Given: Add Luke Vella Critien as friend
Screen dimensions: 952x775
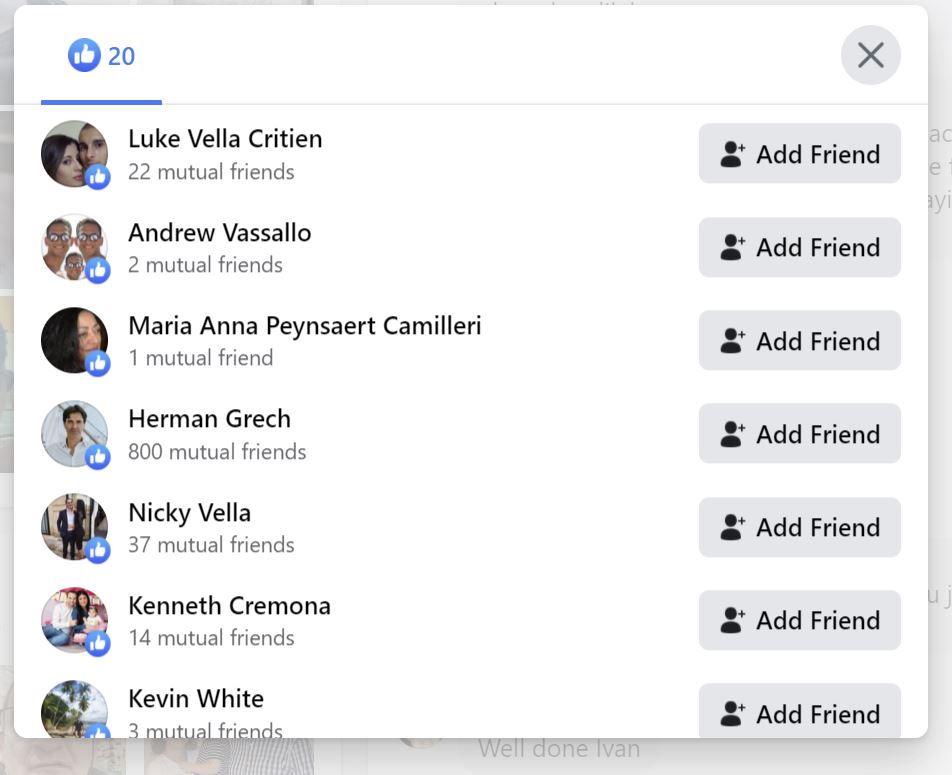Looking at the screenshot, I should [x=799, y=154].
